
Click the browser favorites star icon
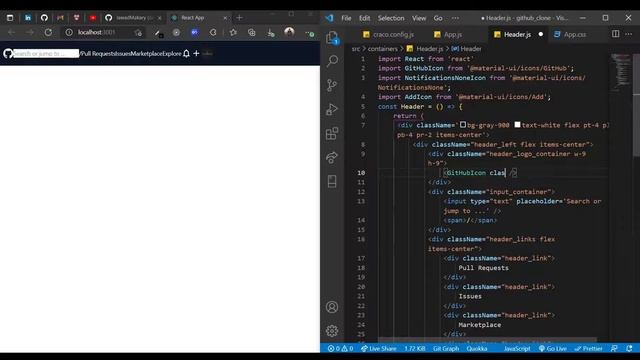pos(233,32)
